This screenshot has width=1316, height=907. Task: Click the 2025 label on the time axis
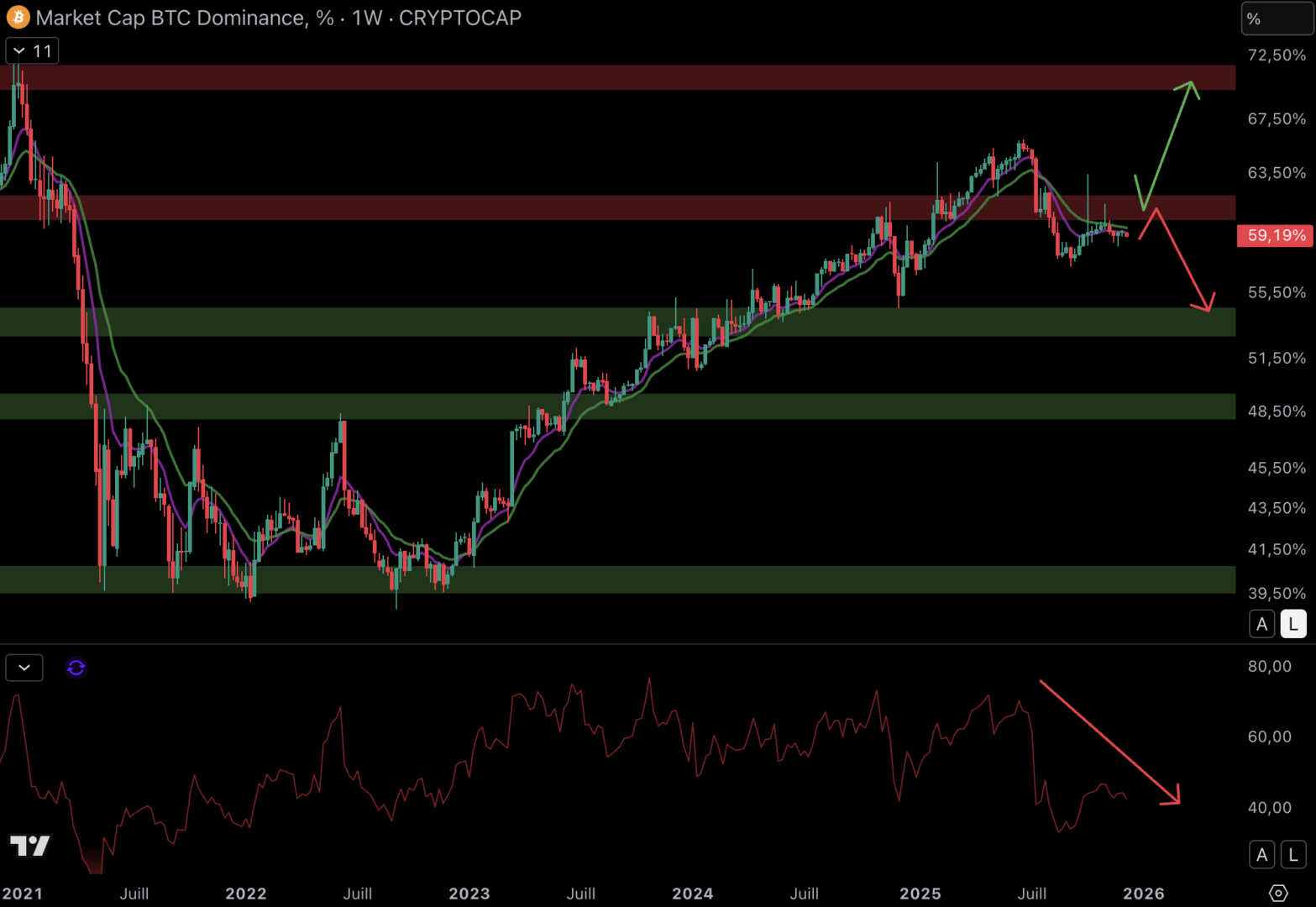tap(920, 894)
